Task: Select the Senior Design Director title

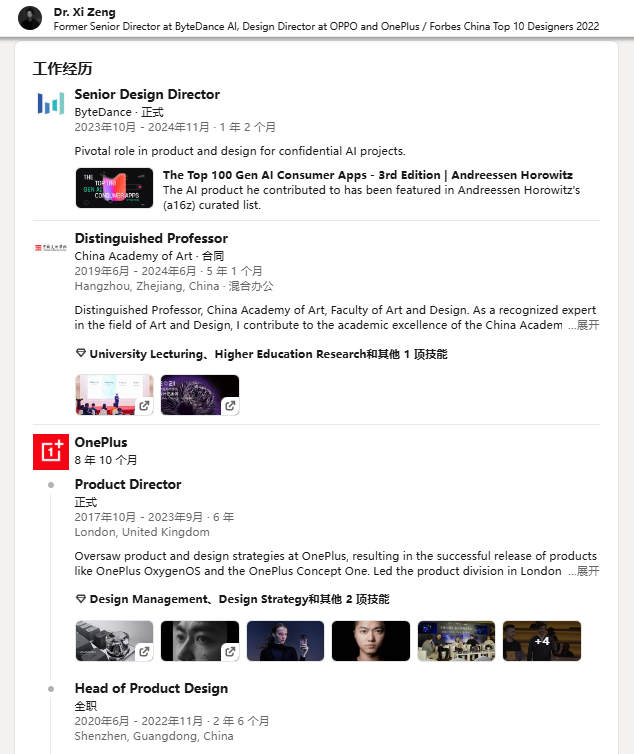Action: [147, 94]
